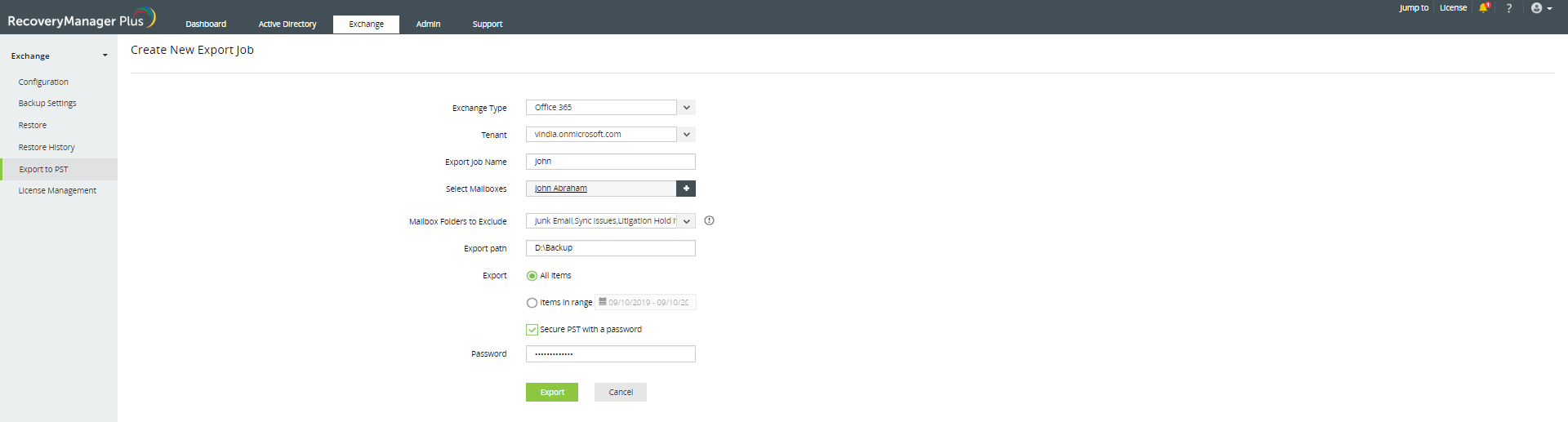Click the Export Job Name field
This screenshot has width=1568, height=422.
[611, 162]
